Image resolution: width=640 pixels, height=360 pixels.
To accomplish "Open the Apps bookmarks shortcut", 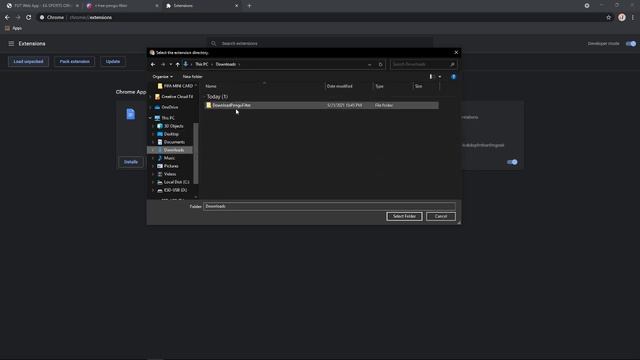I will coord(13,28).
